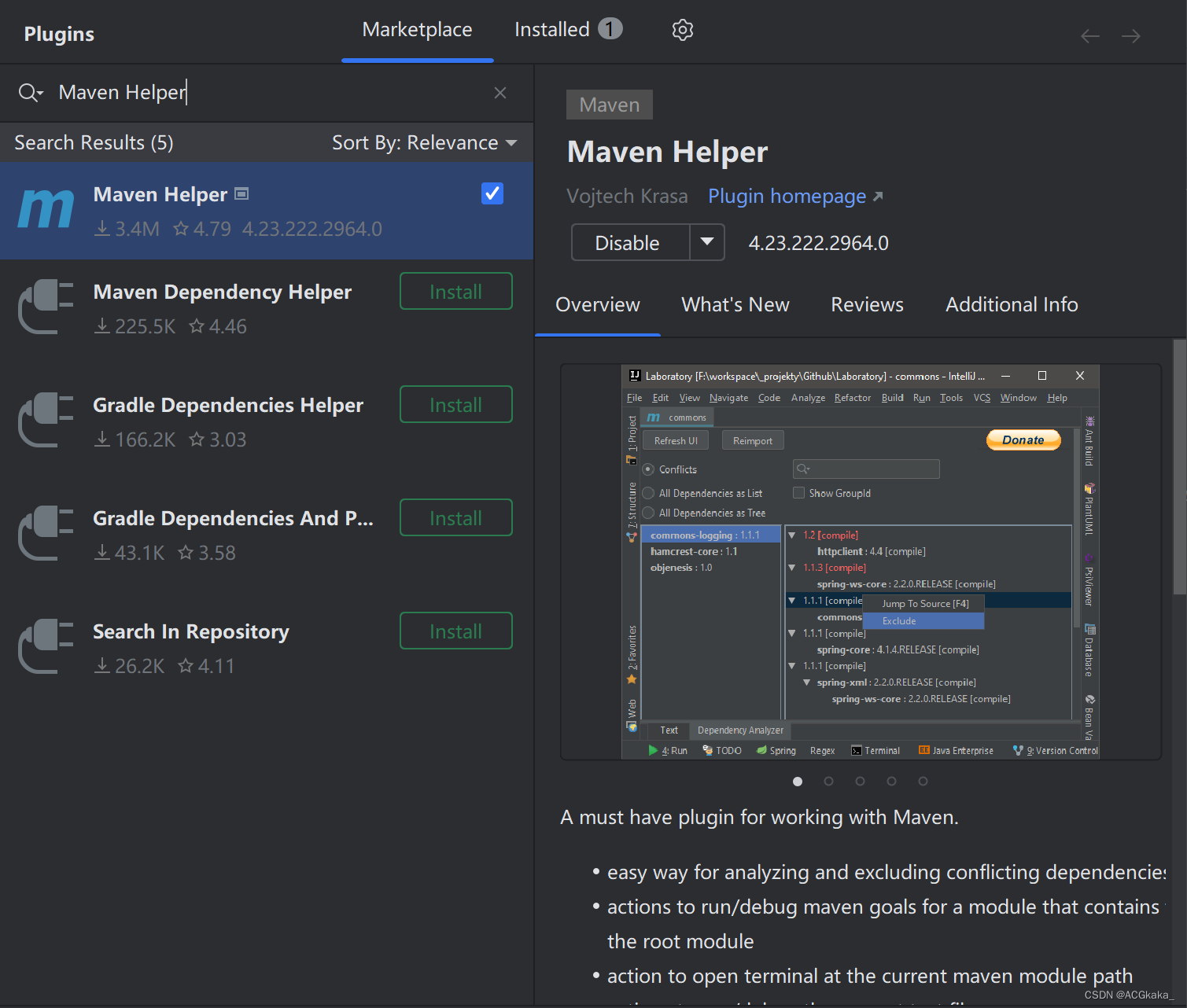The height and width of the screenshot is (1008, 1187).
Task: Install Gradle Dependencies And P... plugin
Action: [x=456, y=518]
